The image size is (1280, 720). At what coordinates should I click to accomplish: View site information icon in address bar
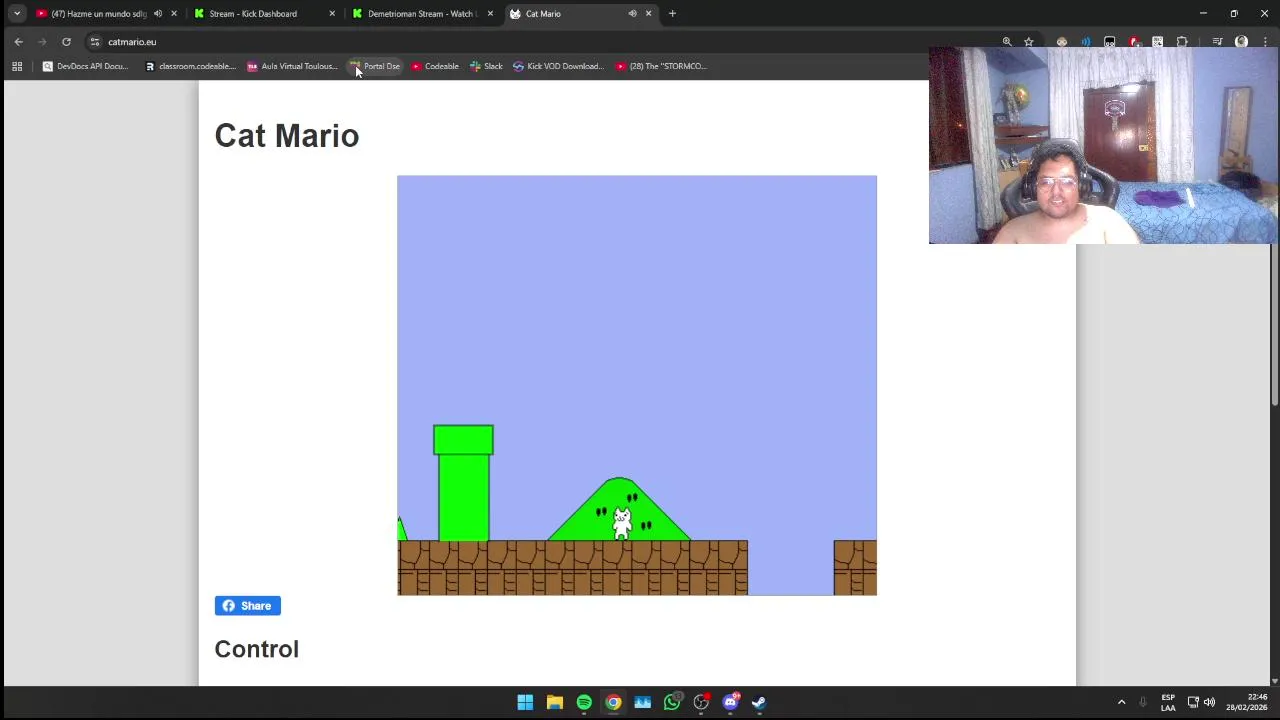coord(95,42)
